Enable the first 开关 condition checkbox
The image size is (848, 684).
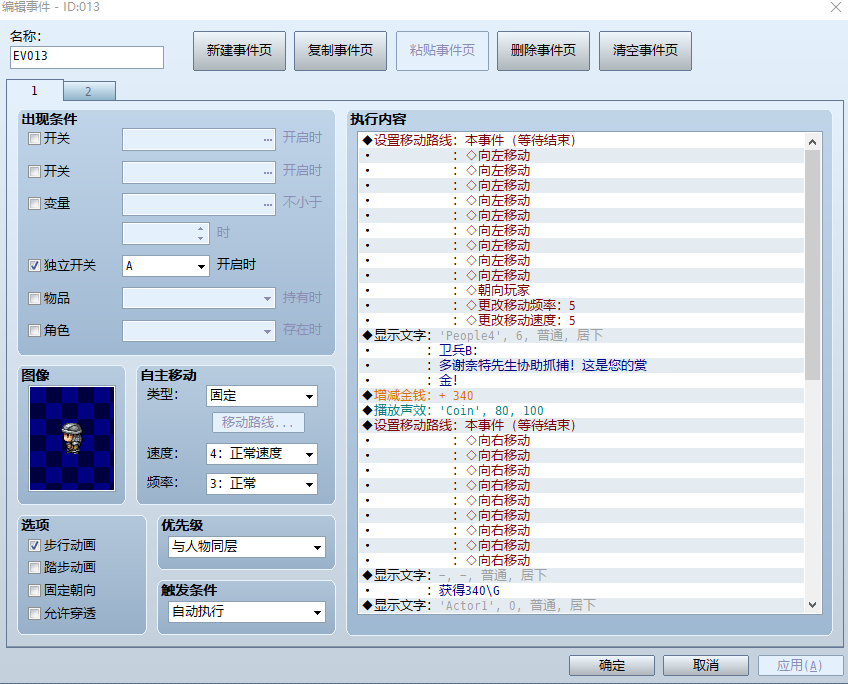pos(34,138)
